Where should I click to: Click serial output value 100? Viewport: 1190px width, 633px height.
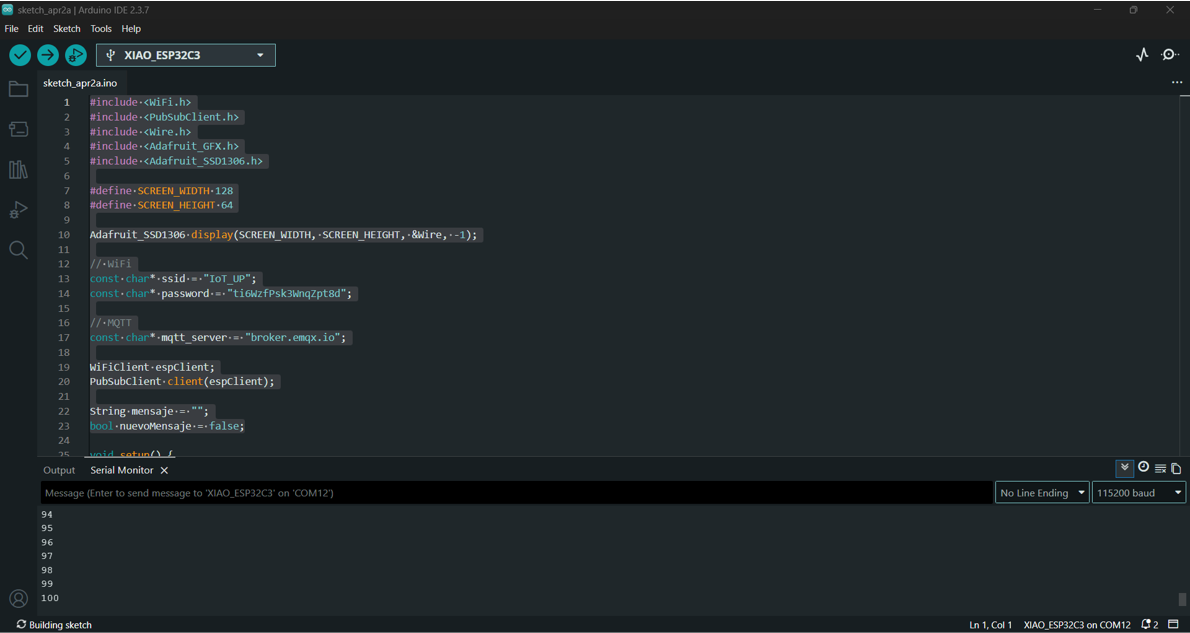point(49,597)
